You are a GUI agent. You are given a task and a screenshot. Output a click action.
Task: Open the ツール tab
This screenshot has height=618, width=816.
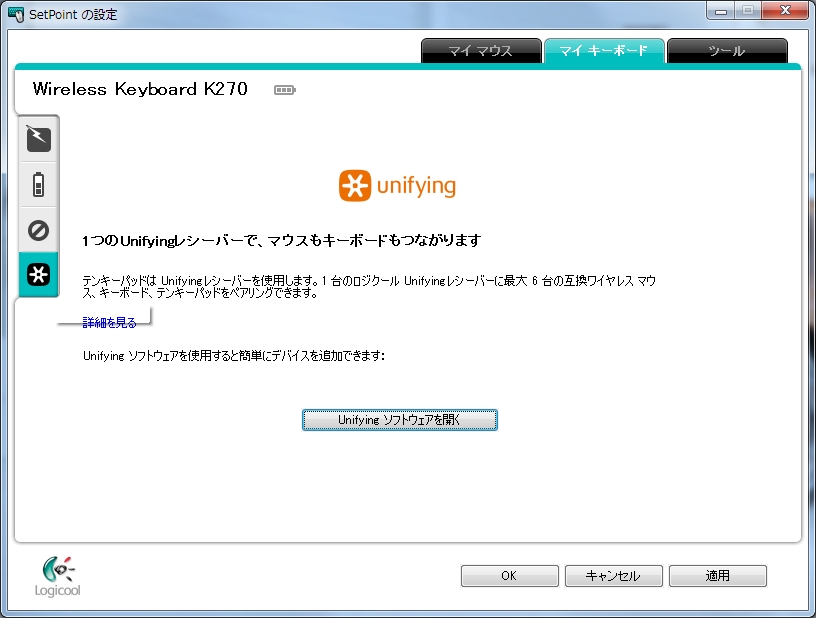pyautogui.click(x=726, y=51)
